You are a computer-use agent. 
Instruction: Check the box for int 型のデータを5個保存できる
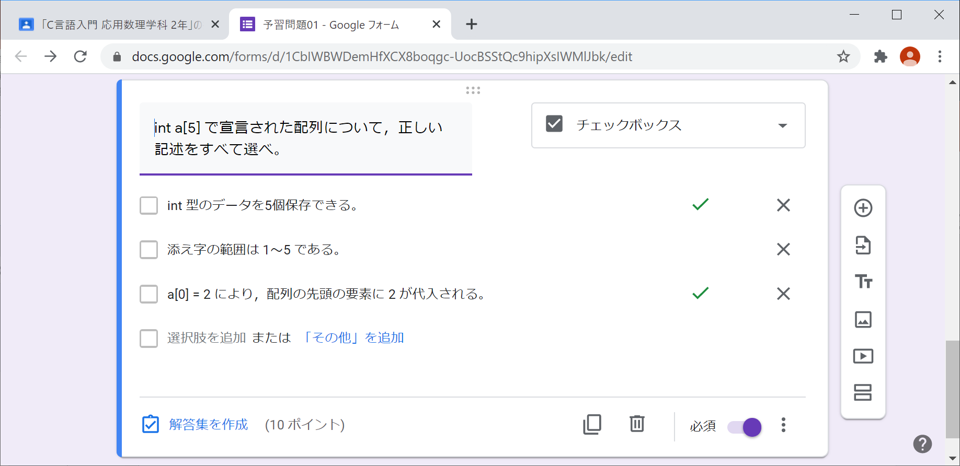pos(149,205)
